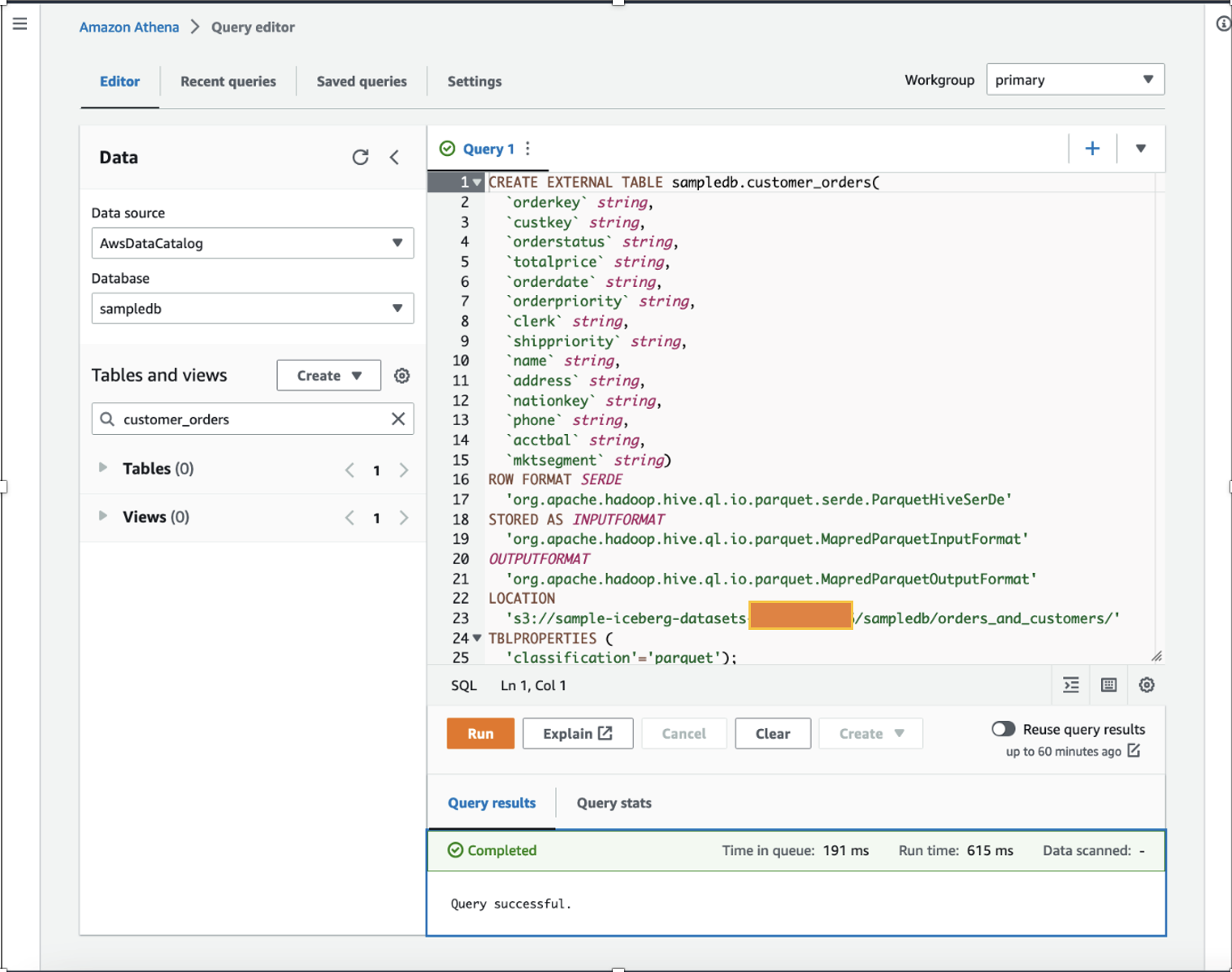Expand the Views (0) section

coord(103,515)
